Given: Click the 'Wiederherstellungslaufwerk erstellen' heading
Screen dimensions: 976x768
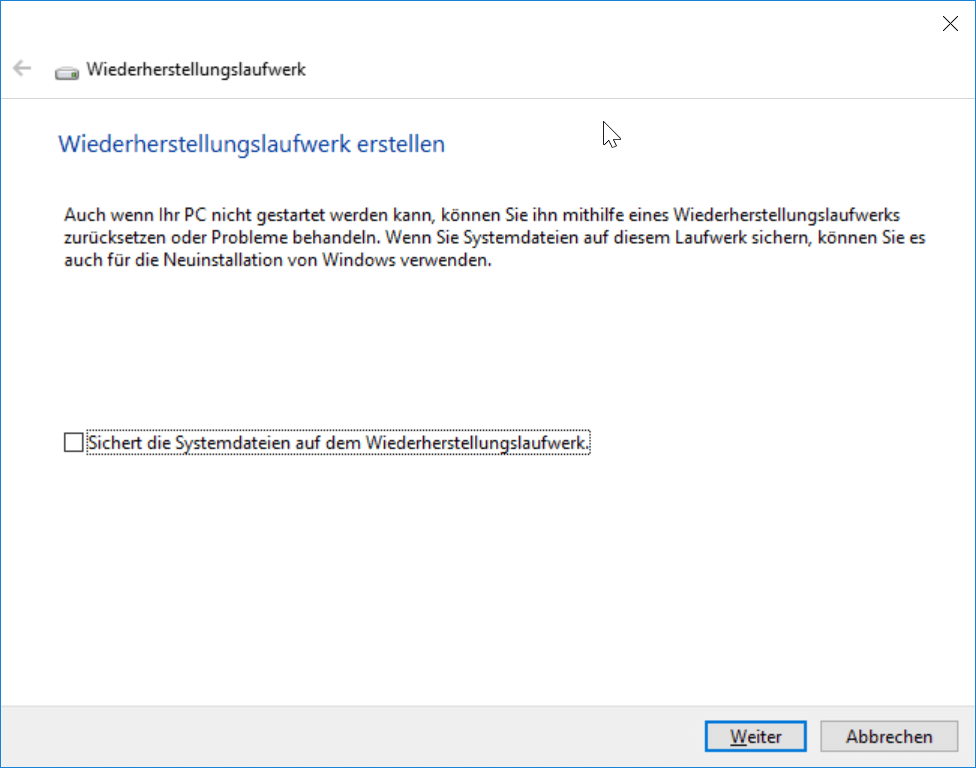Looking at the screenshot, I should point(251,144).
